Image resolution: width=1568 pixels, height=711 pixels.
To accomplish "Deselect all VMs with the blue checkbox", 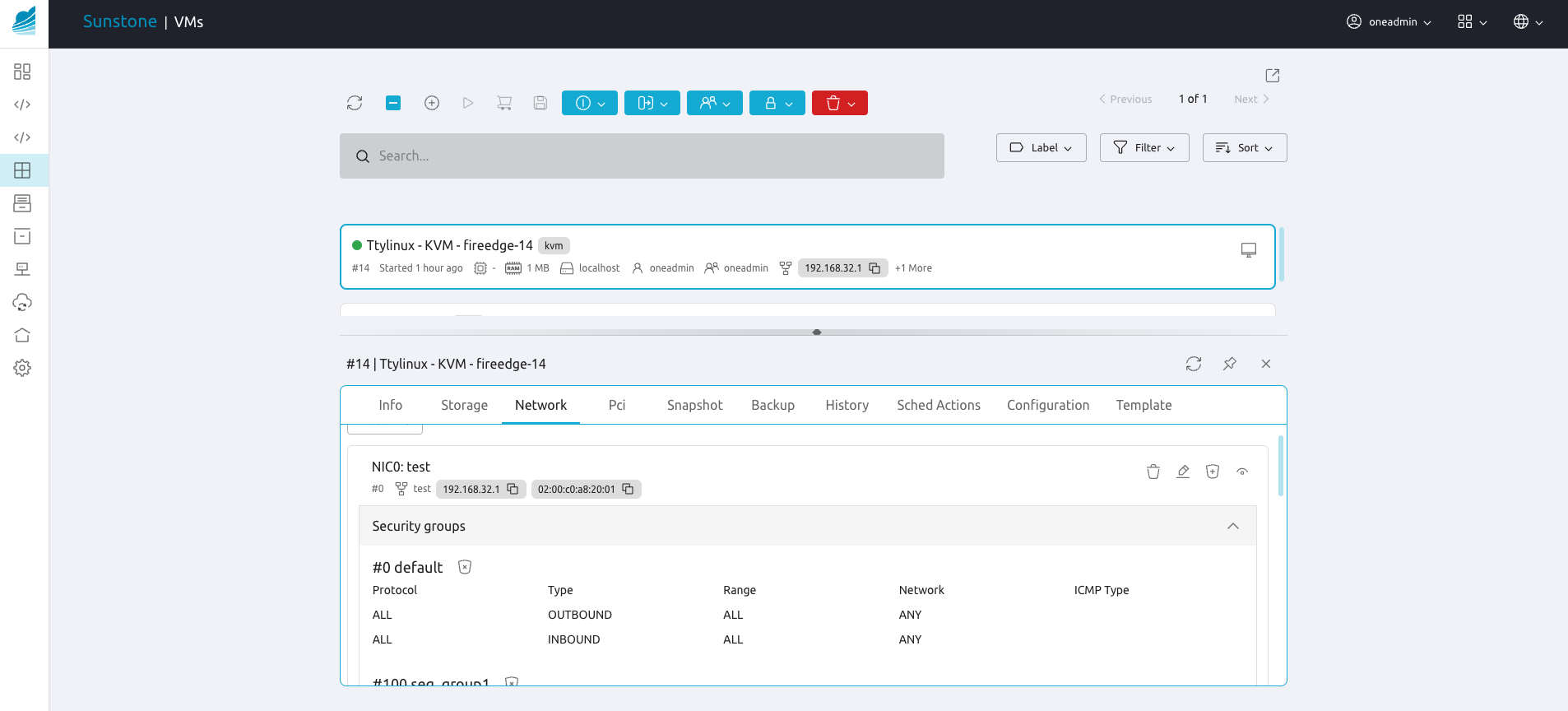I will pyautogui.click(x=393, y=103).
